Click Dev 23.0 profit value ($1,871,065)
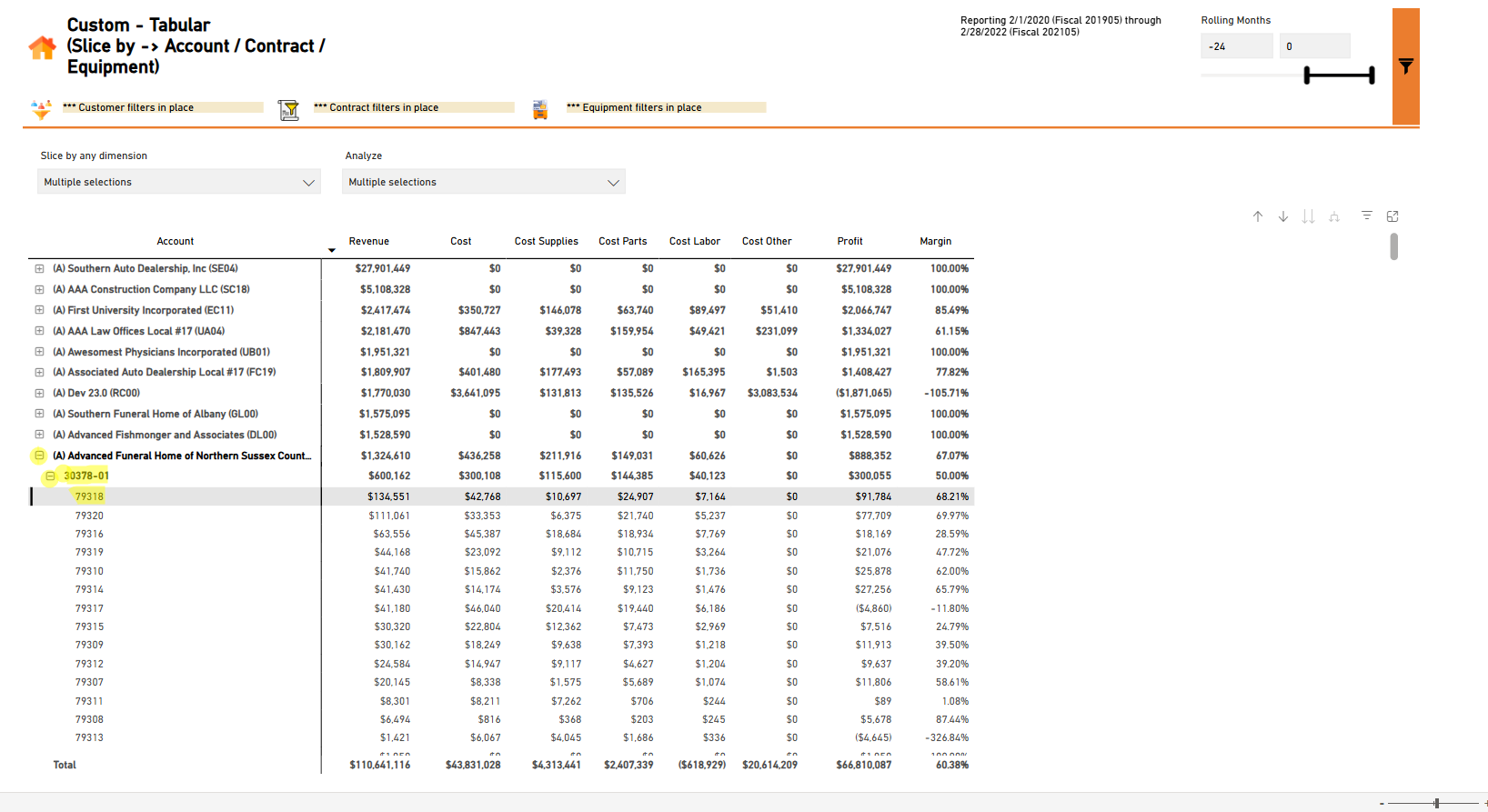 [864, 393]
